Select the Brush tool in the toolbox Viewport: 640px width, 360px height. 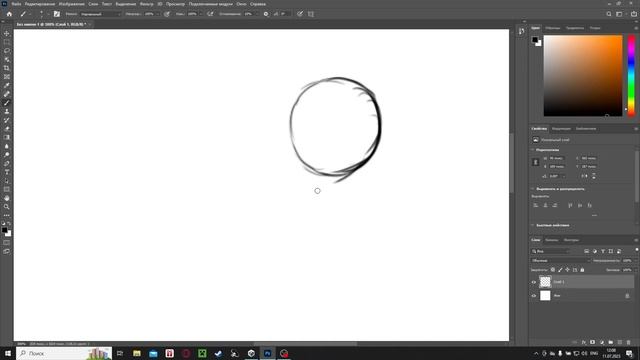(7, 103)
